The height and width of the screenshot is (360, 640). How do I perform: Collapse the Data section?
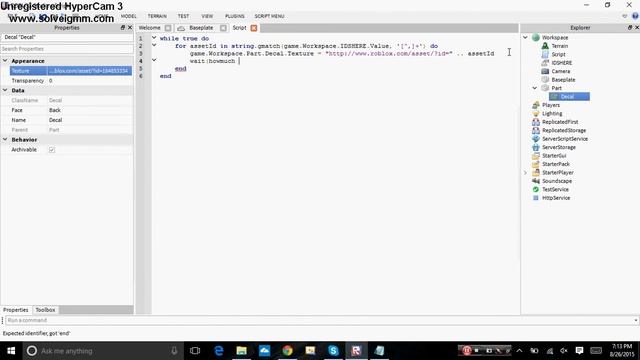(5, 90)
